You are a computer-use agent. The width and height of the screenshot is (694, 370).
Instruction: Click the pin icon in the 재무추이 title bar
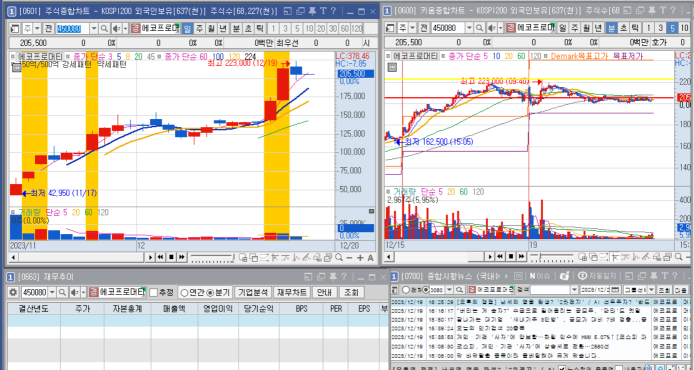332,277
